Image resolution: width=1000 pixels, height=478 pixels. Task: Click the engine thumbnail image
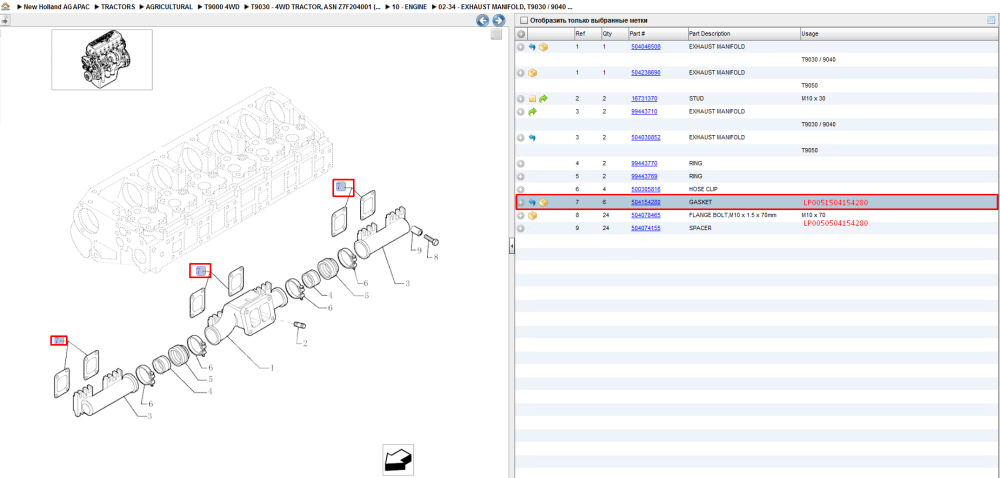click(102, 59)
